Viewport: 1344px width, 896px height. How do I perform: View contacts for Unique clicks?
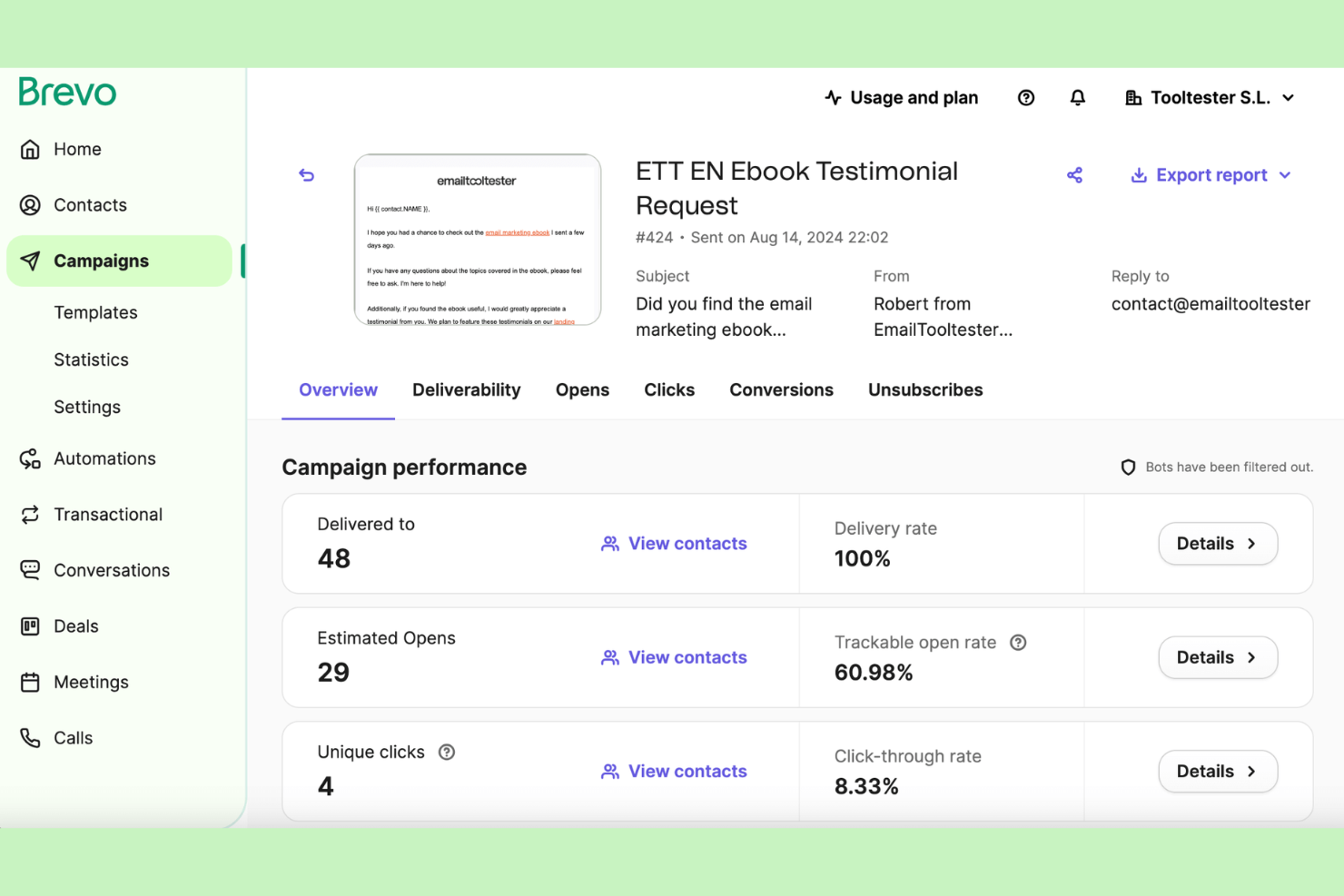674,772
